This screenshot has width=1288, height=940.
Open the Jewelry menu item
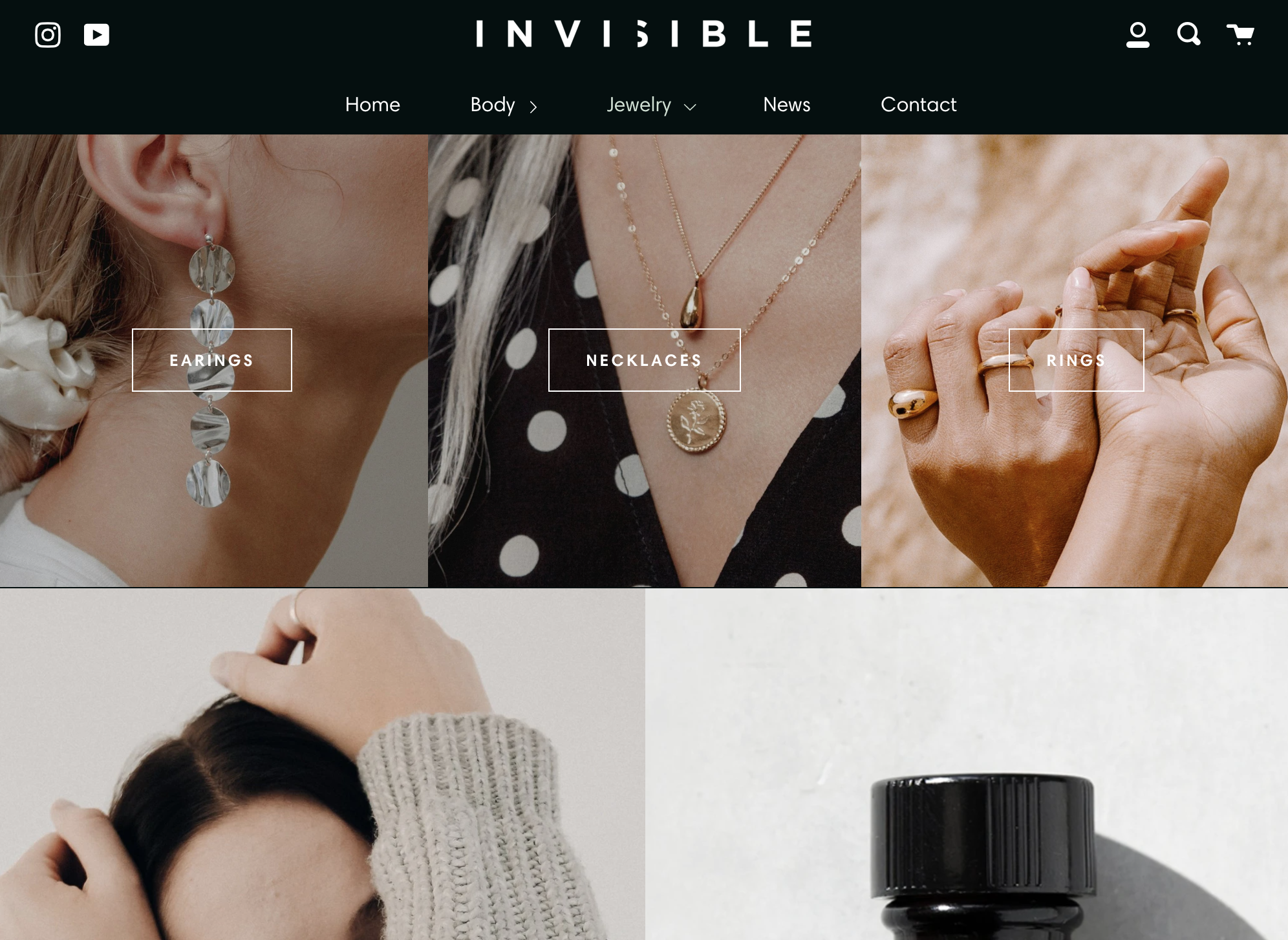pyautogui.click(x=639, y=105)
